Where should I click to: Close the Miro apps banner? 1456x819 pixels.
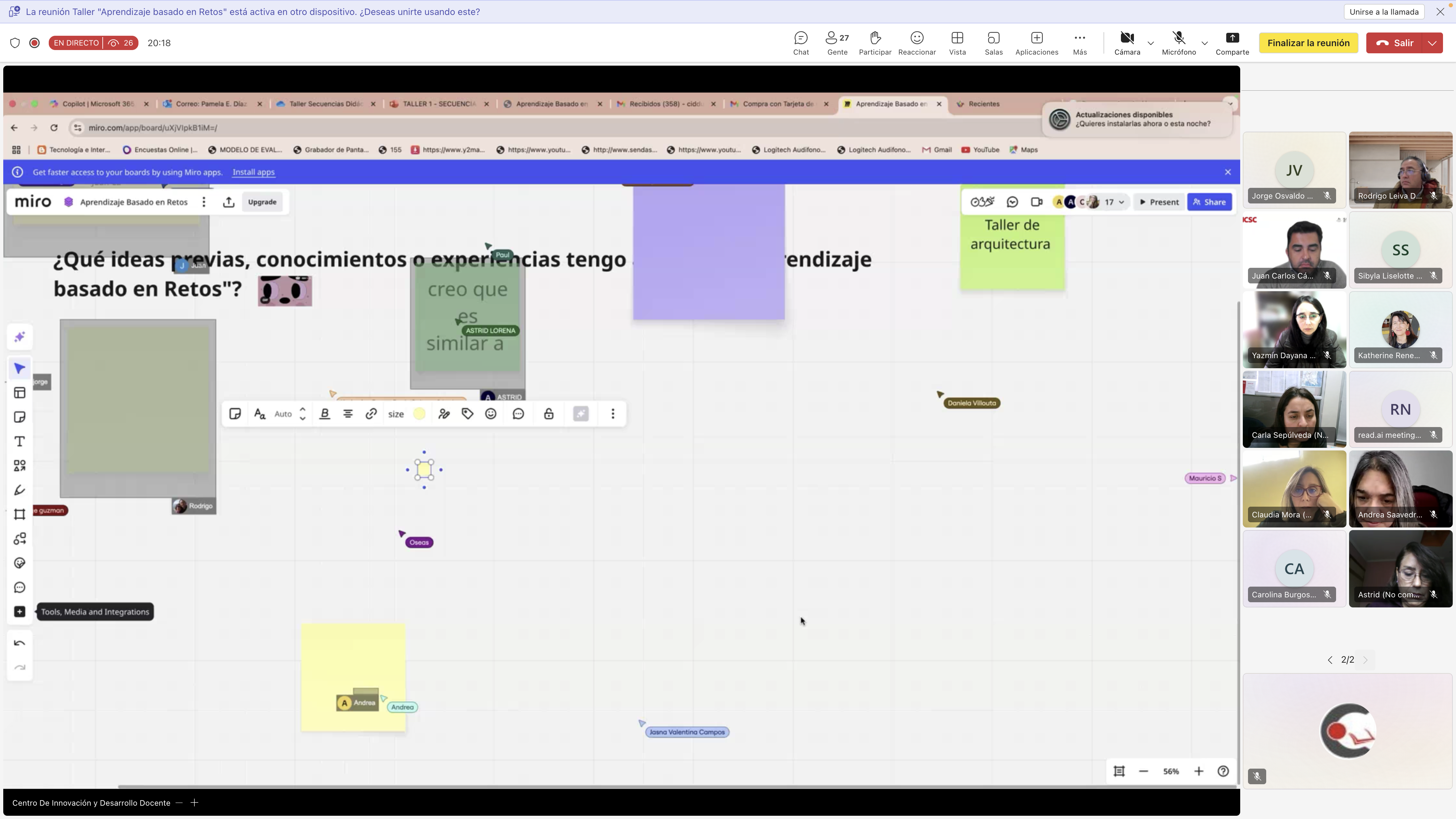[1228, 172]
